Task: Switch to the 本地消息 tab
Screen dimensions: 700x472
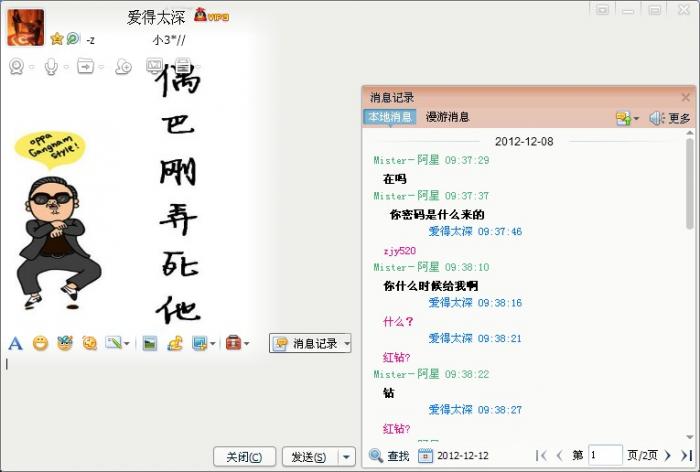Action: pyautogui.click(x=390, y=117)
